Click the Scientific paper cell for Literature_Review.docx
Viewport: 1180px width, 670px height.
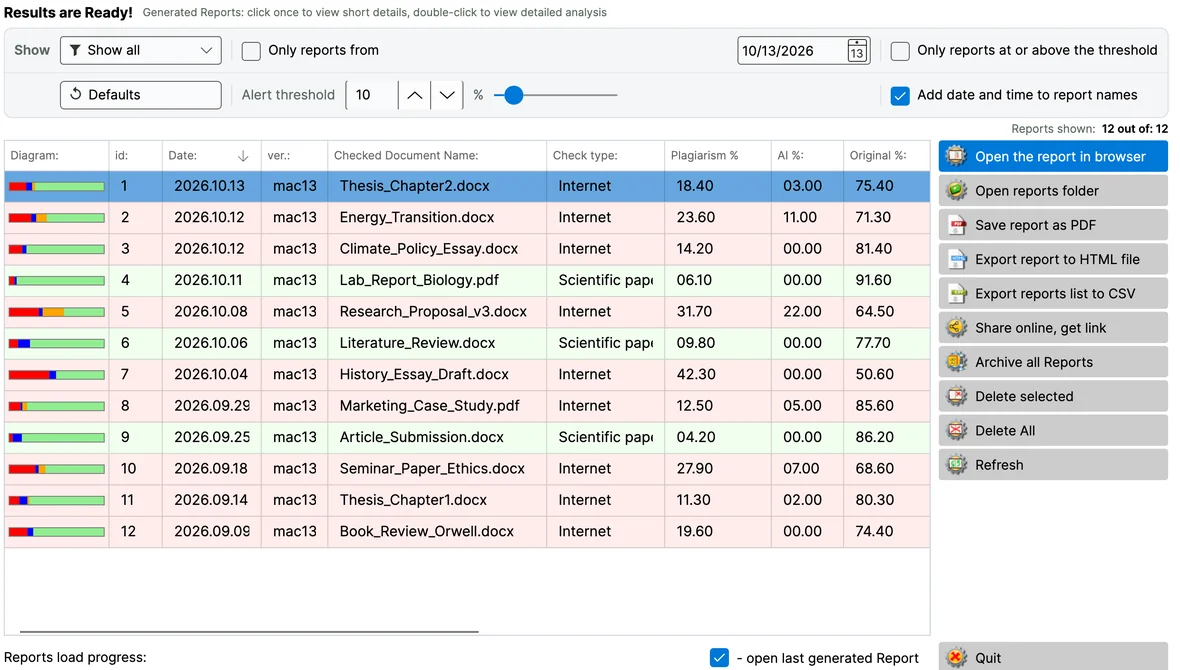click(x=606, y=343)
